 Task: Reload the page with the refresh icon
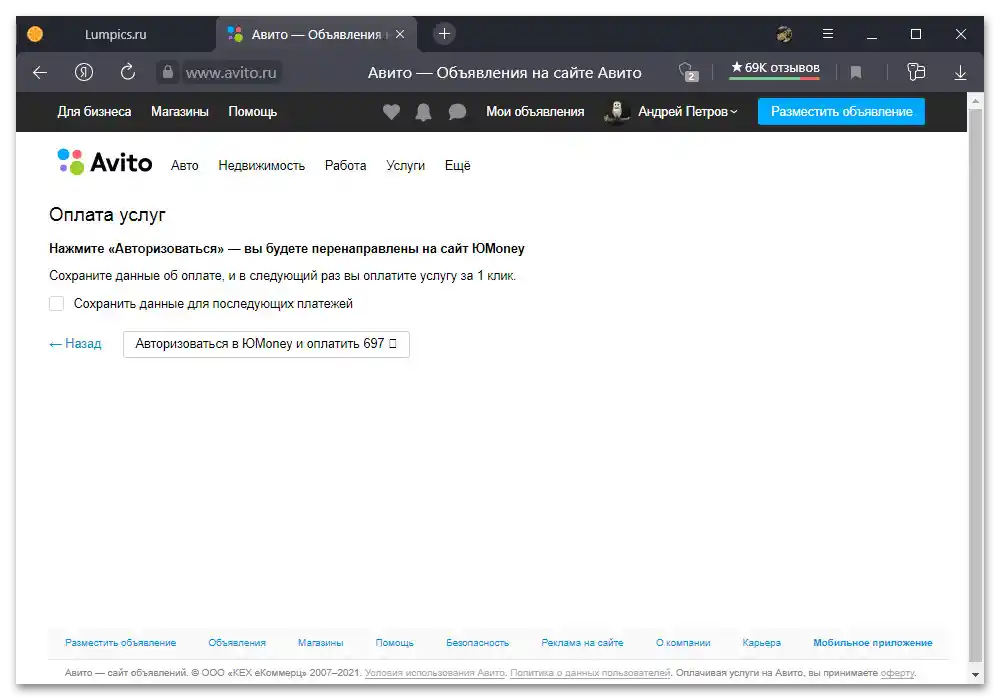pyautogui.click(x=128, y=72)
